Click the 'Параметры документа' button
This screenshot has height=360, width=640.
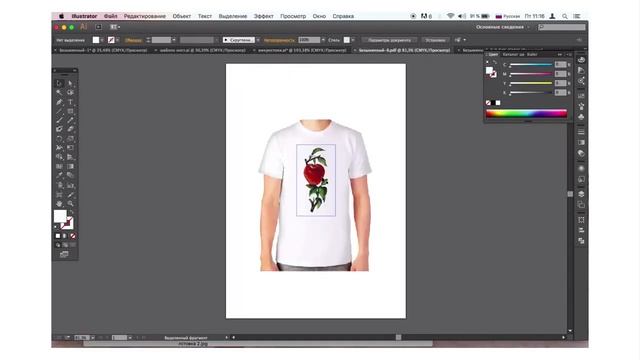point(389,40)
